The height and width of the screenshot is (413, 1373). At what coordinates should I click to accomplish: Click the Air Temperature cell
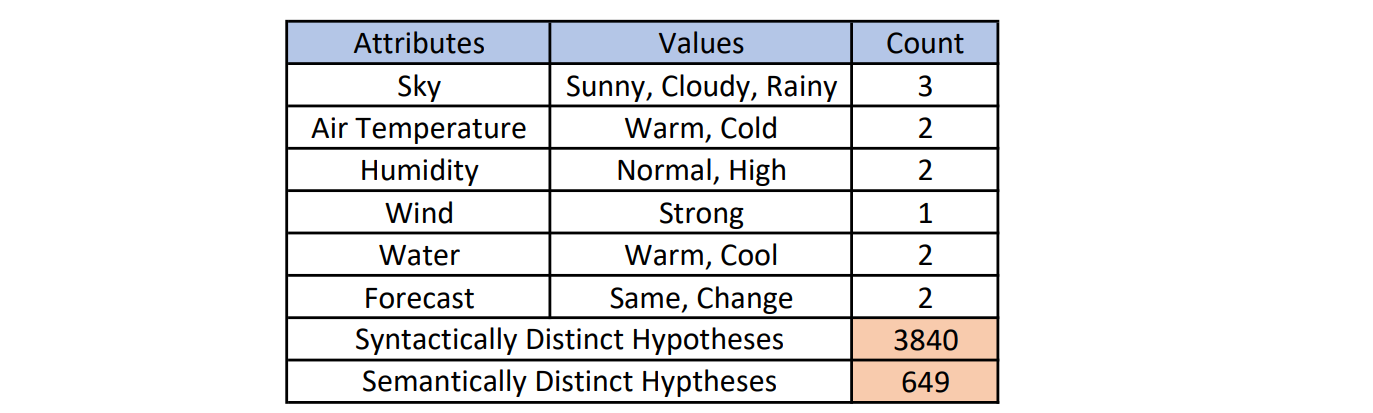tap(418, 128)
